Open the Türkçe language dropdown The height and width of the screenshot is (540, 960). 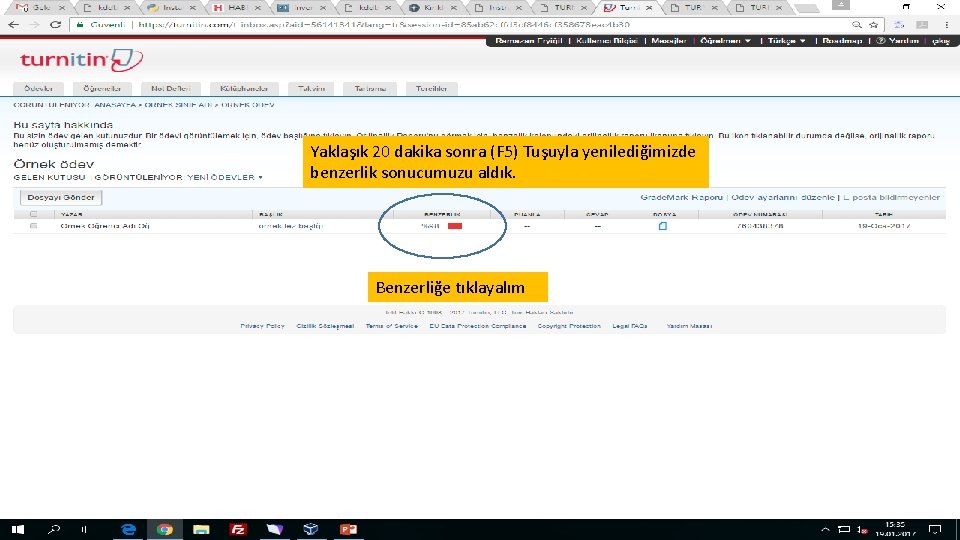pos(786,40)
